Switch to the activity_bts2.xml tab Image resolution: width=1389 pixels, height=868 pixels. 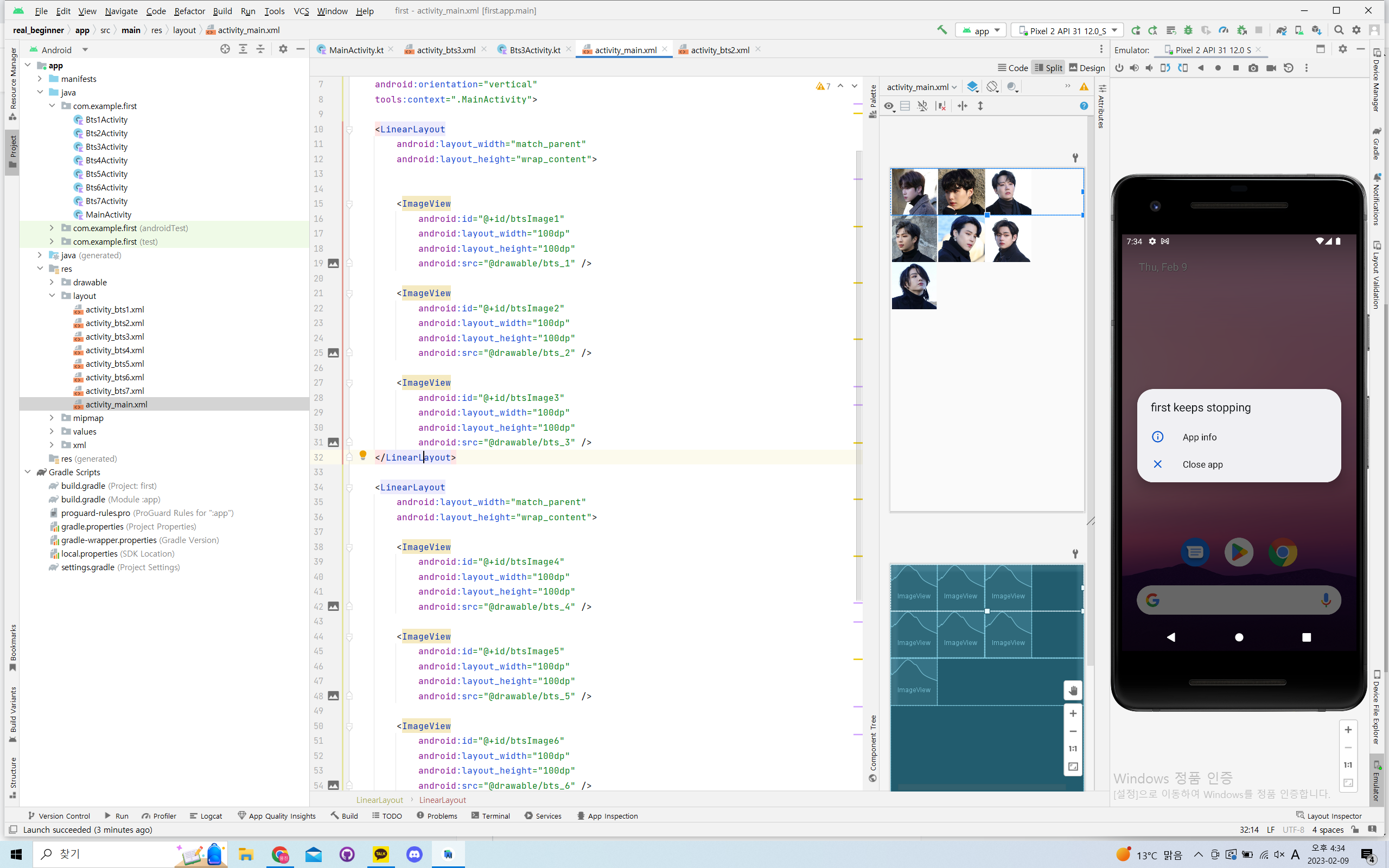point(720,50)
